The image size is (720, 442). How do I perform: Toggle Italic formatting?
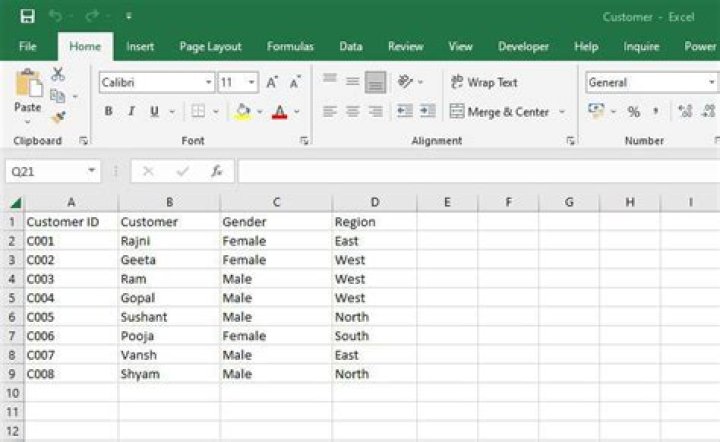(x=131, y=112)
